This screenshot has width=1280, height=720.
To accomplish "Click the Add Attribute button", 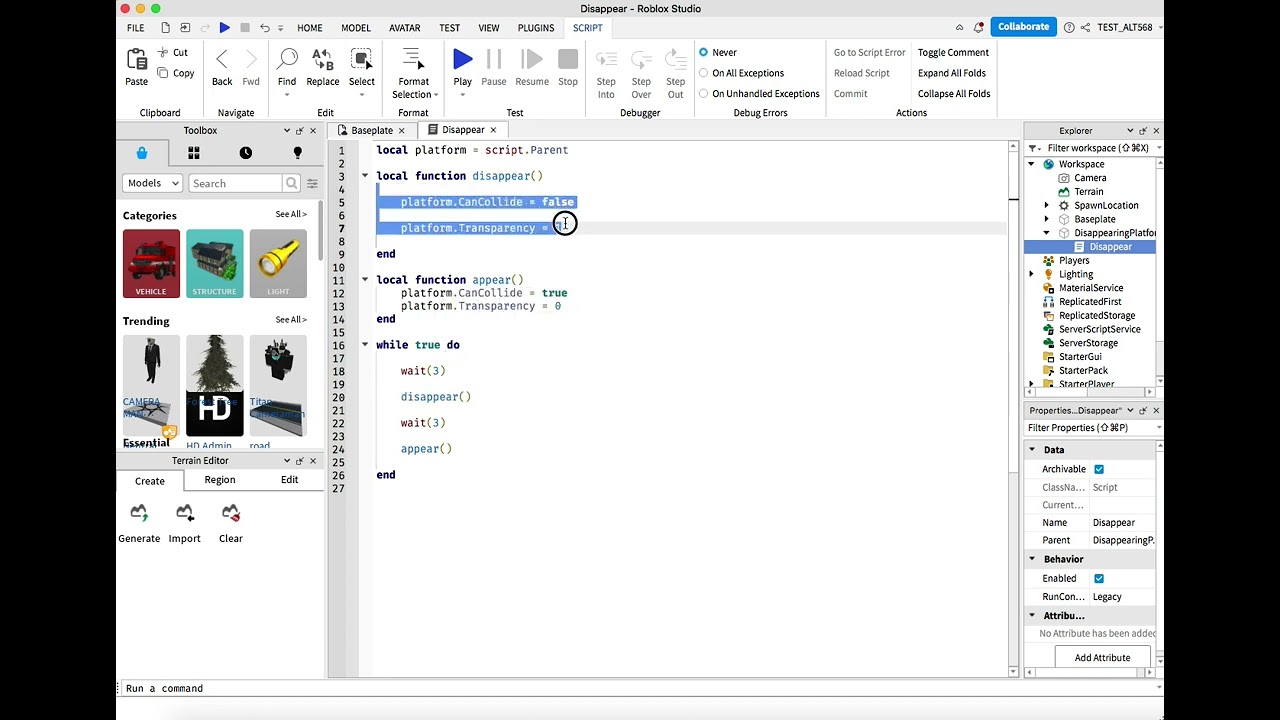I will [x=1102, y=658].
